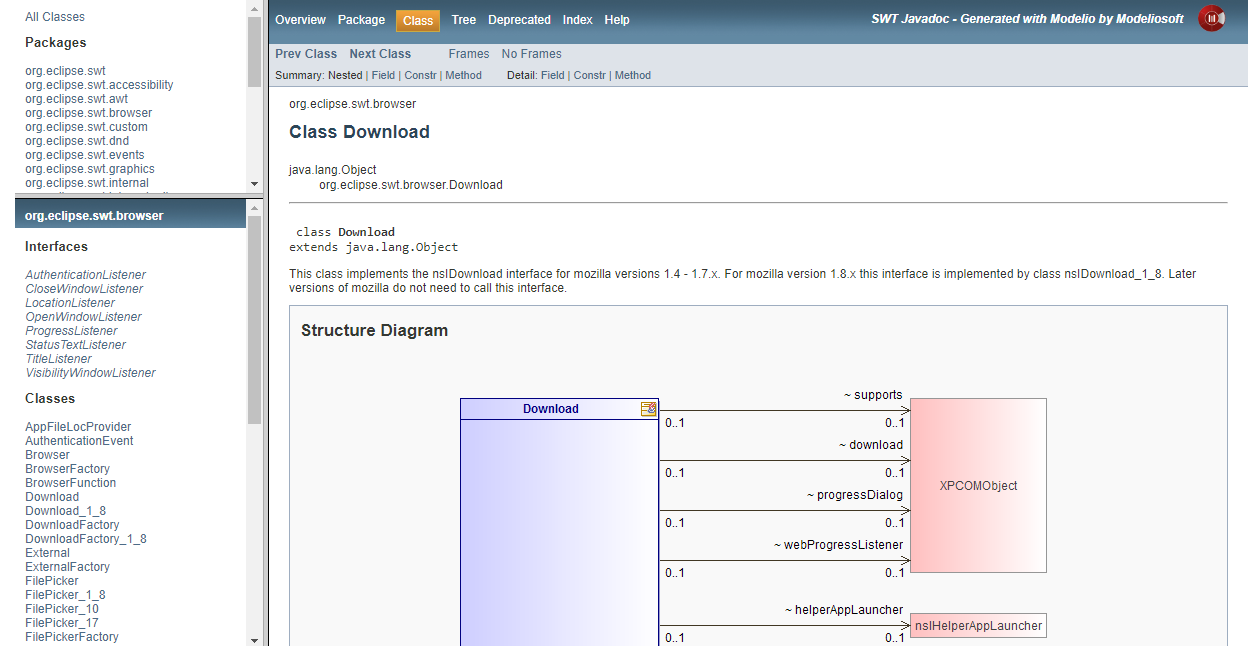Open package org.eclipse.swt.graphics
1248x646 pixels.
click(x=90, y=169)
